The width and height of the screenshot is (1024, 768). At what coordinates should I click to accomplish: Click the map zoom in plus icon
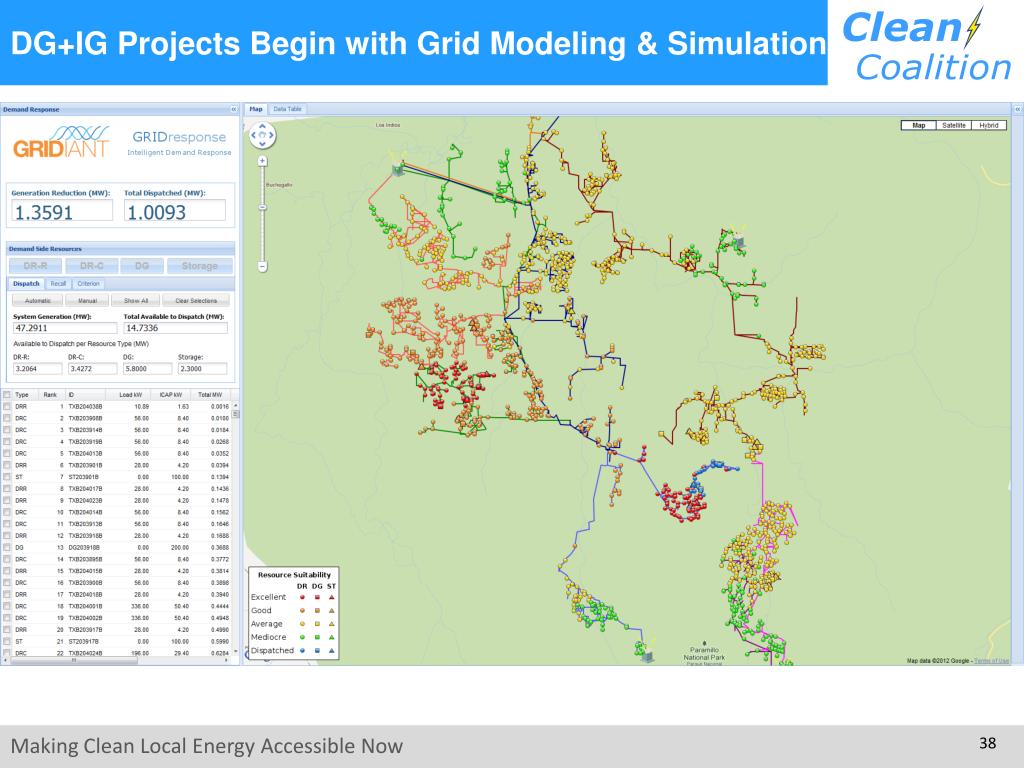(263, 161)
